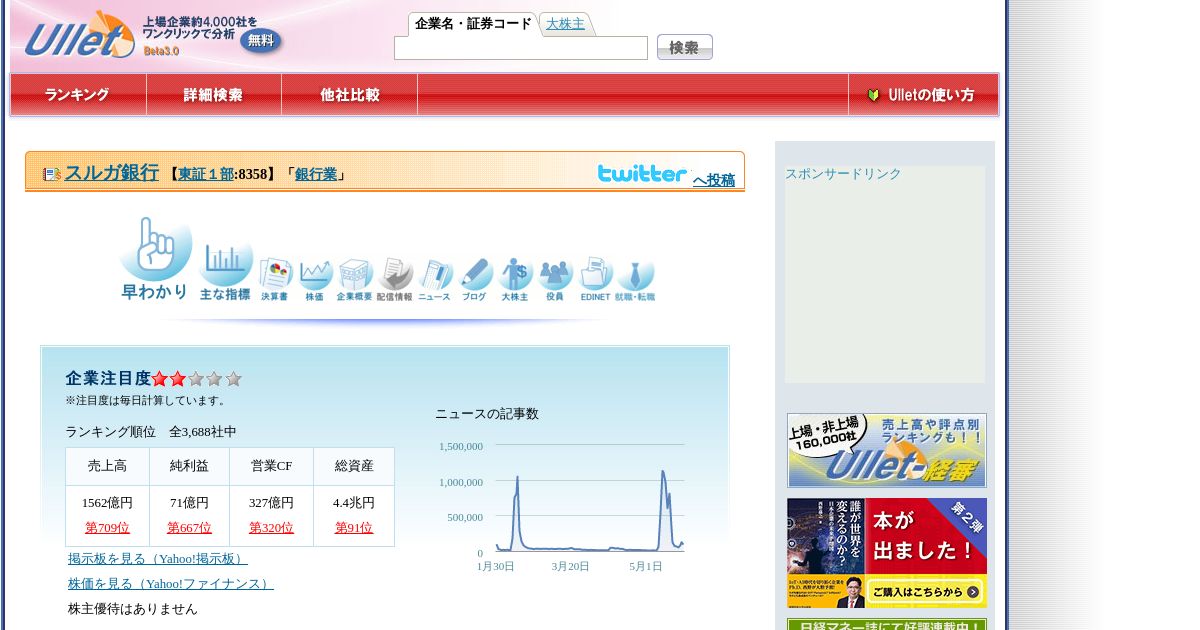Open the 決算書 financial statements icon

click(275, 279)
